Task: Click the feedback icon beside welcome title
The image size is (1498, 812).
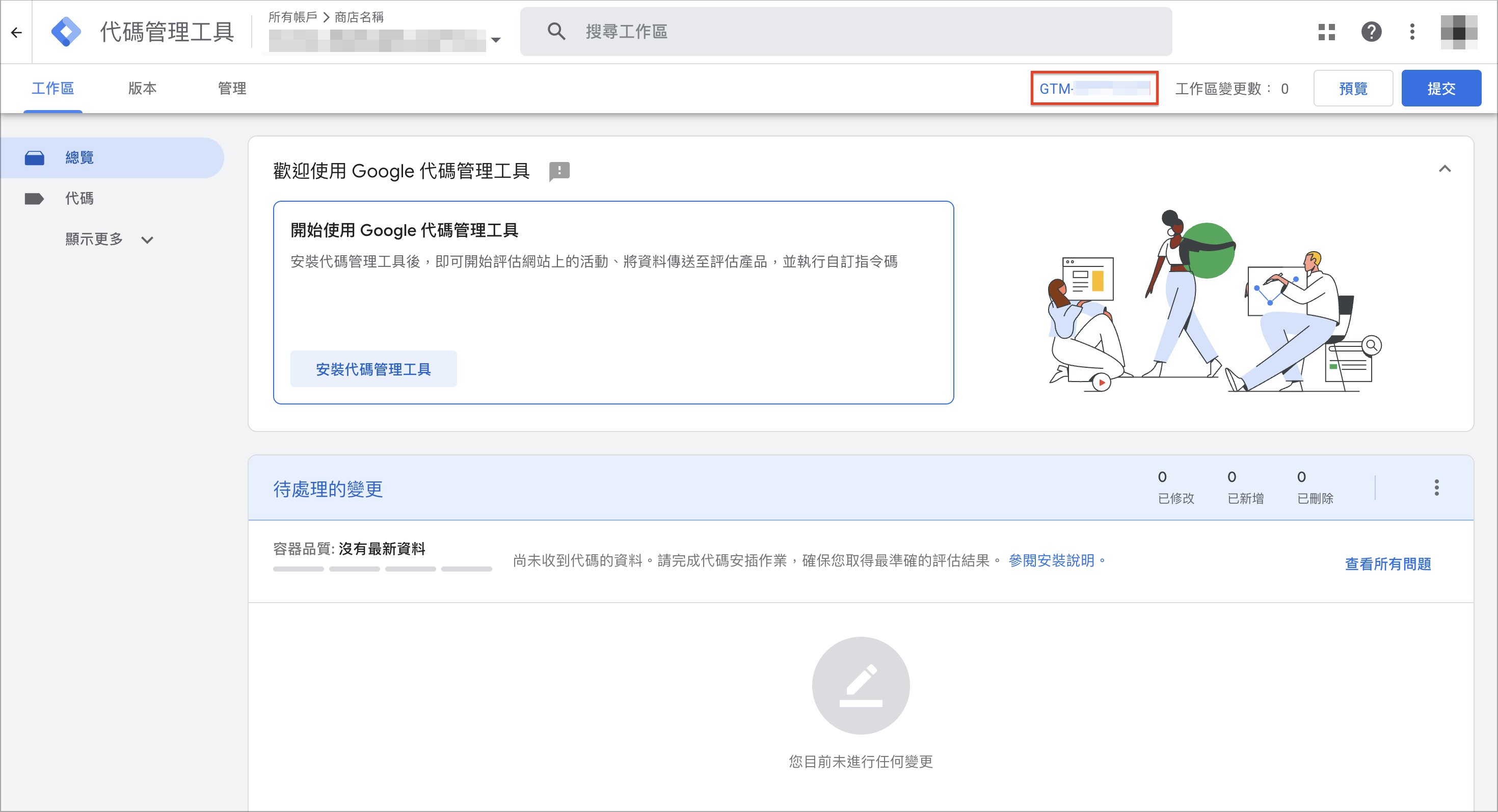Action: [x=559, y=172]
